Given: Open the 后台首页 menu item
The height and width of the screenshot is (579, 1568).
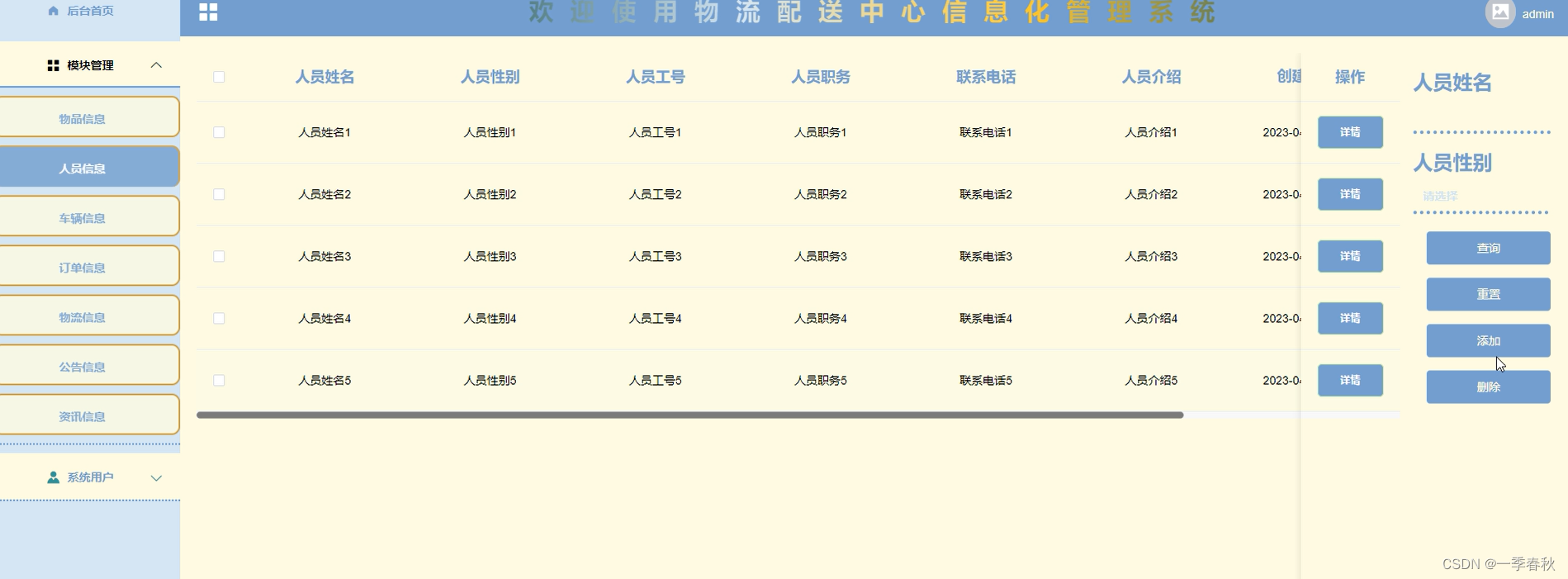Looking at the screenshot, I should point(90,11).
